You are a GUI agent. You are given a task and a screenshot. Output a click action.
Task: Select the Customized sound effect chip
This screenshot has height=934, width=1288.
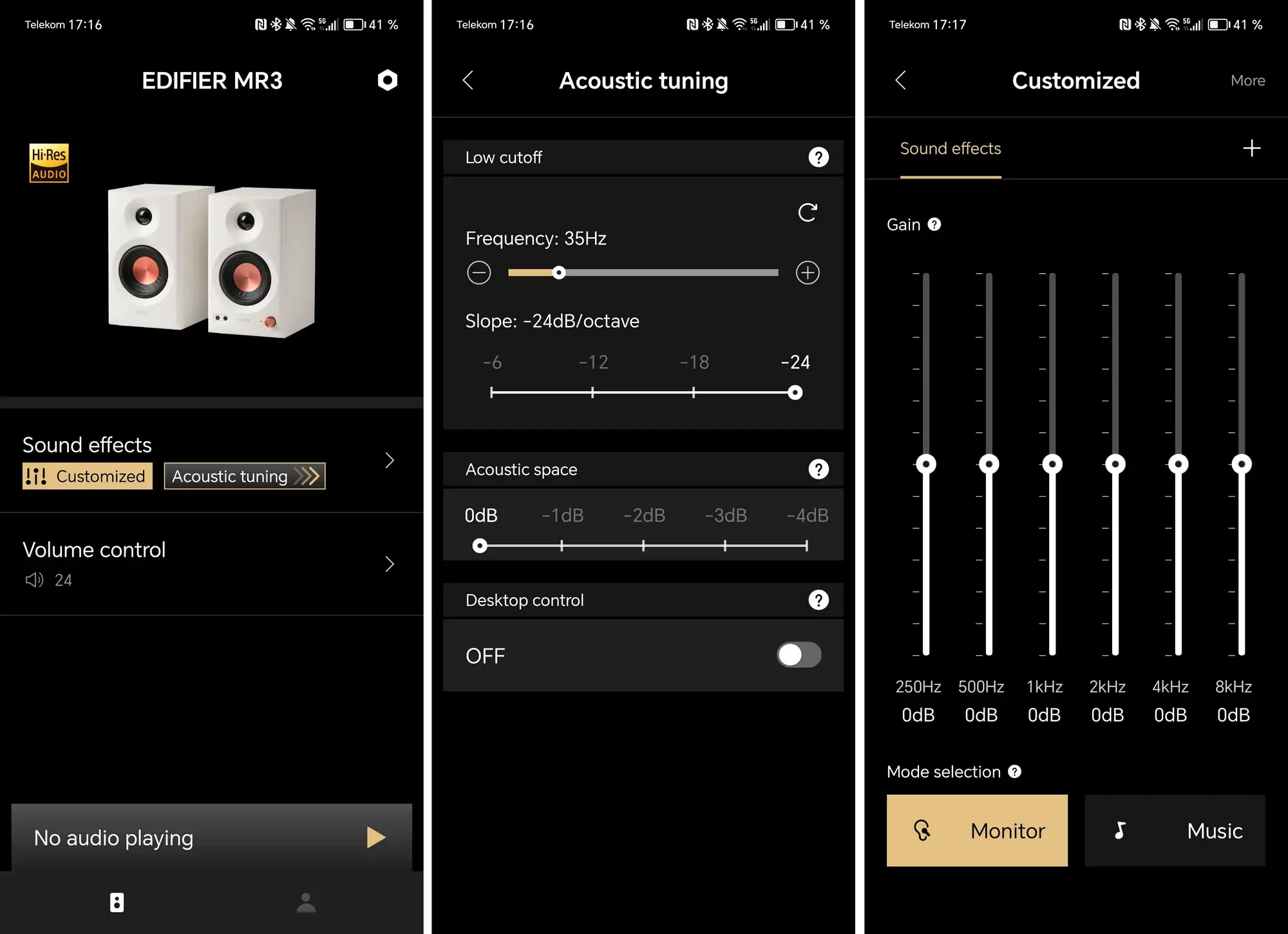(x=88, y=476)
